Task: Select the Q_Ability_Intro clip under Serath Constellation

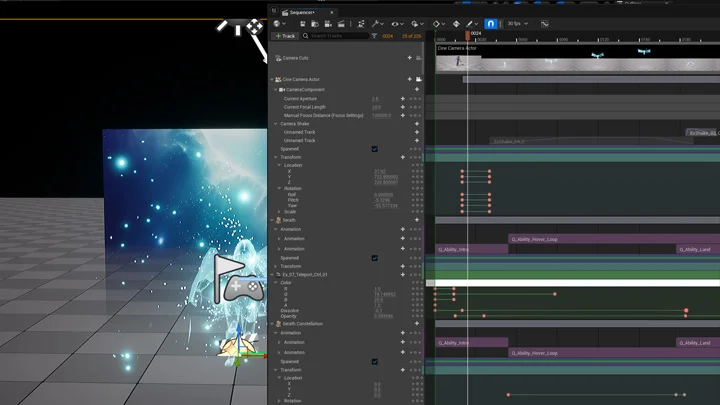Action: pyautogui.click(x=472, y=343)
